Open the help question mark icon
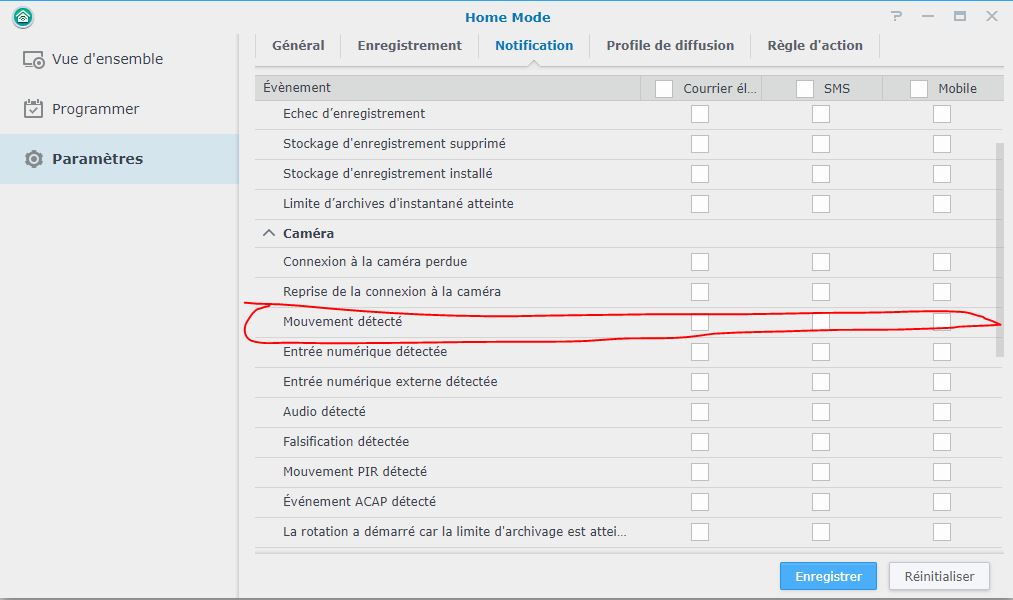Screen dimensions: 1013x600 coord(897,16)
